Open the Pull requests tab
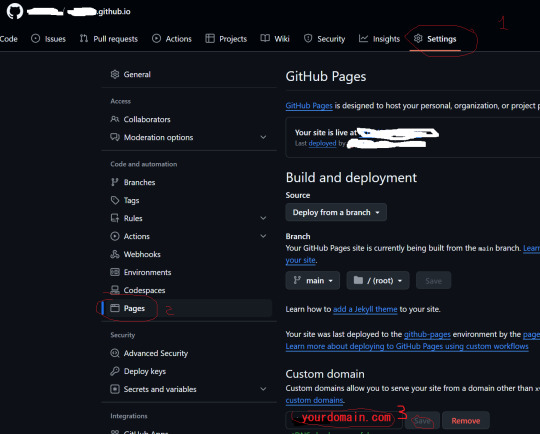The height and width of the screenshot is (434, 540). coord(108,39)
